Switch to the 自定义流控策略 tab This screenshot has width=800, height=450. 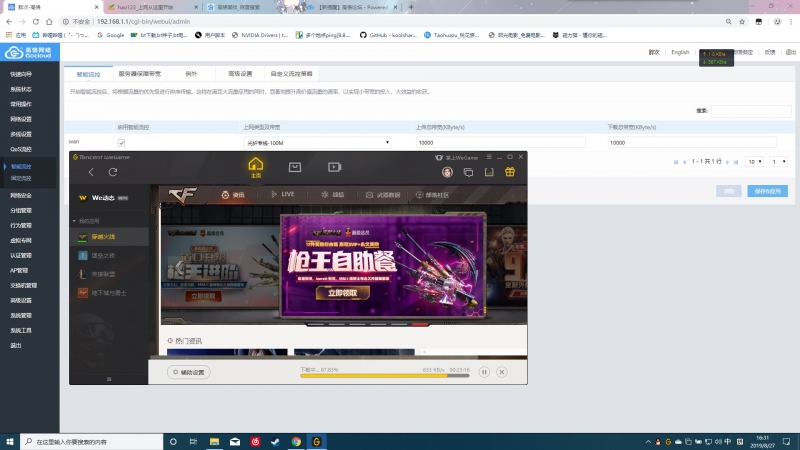(291, 74)
